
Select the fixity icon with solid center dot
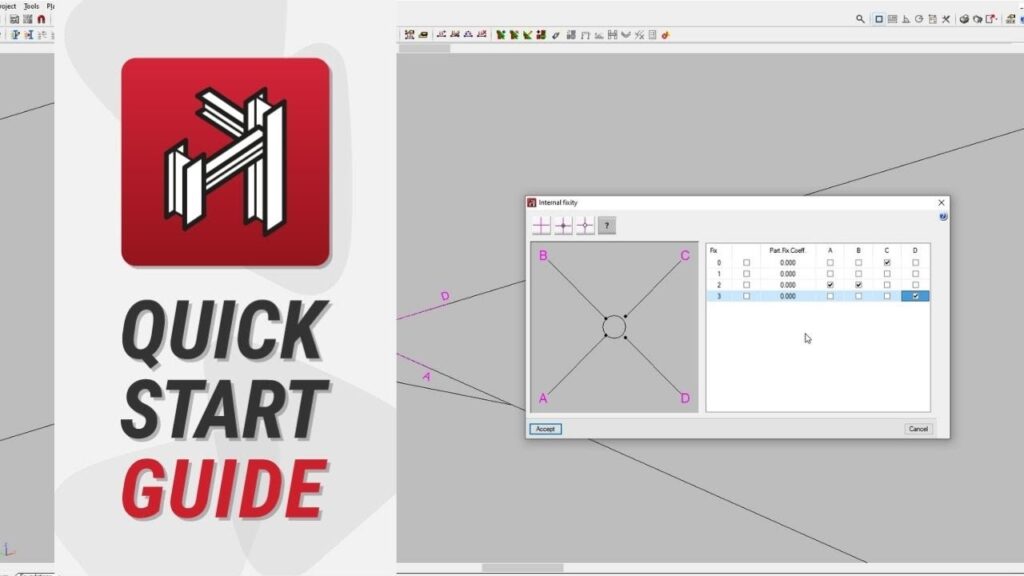(563, 226)
